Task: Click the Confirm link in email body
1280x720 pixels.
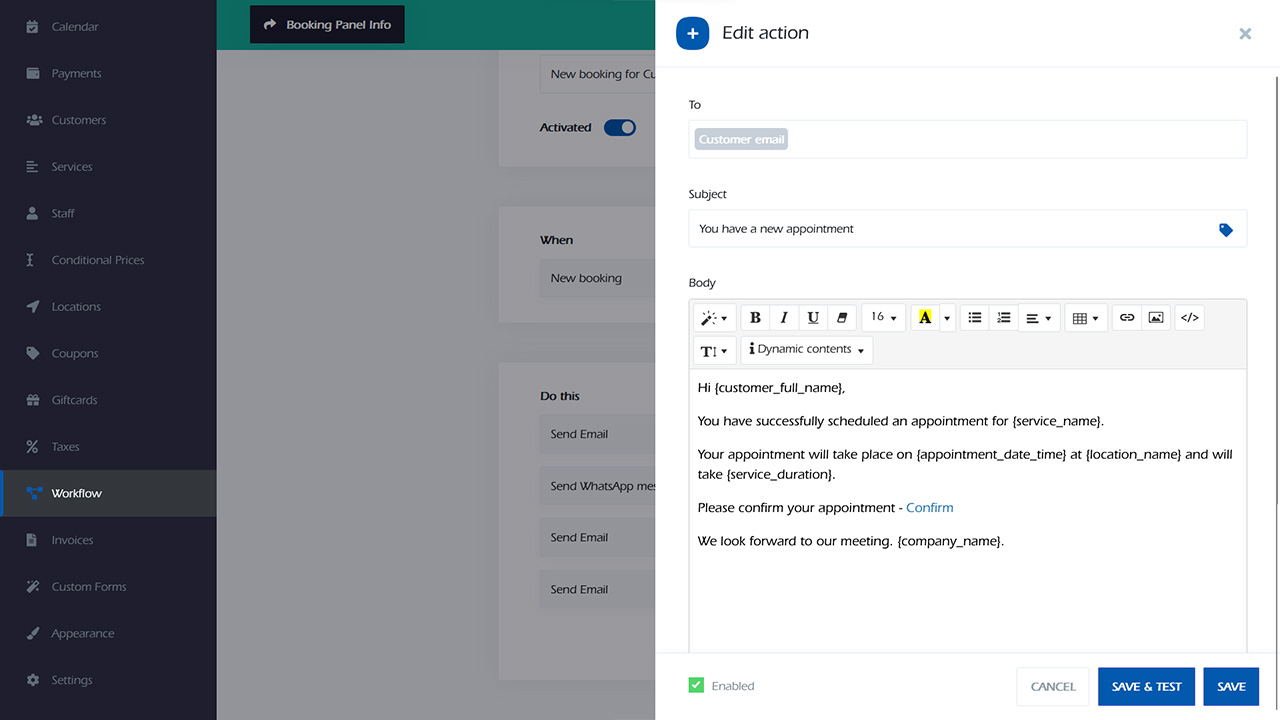Action: [x=929, y=508]
